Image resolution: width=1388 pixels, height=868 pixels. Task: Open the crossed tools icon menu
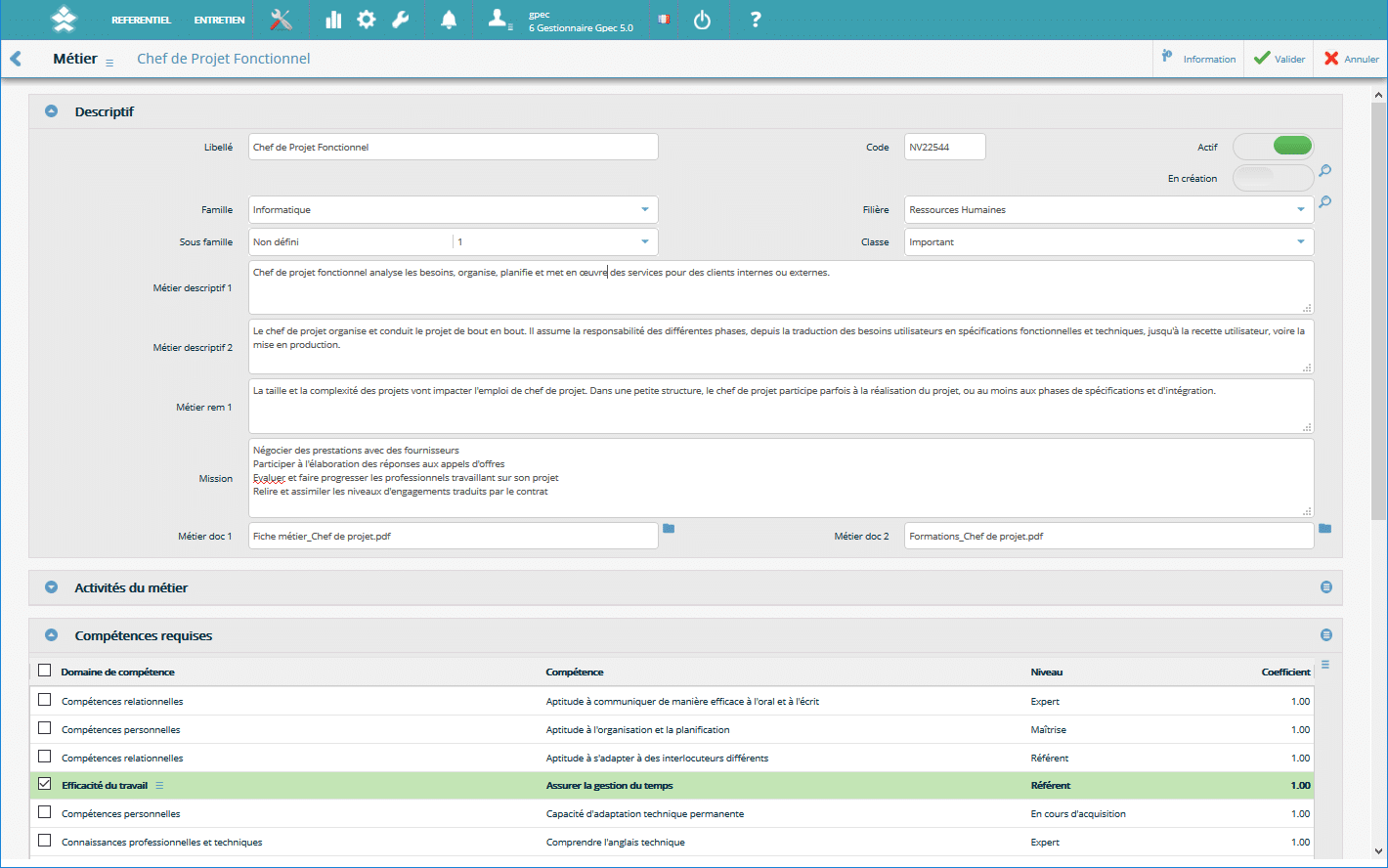(282, 20)
